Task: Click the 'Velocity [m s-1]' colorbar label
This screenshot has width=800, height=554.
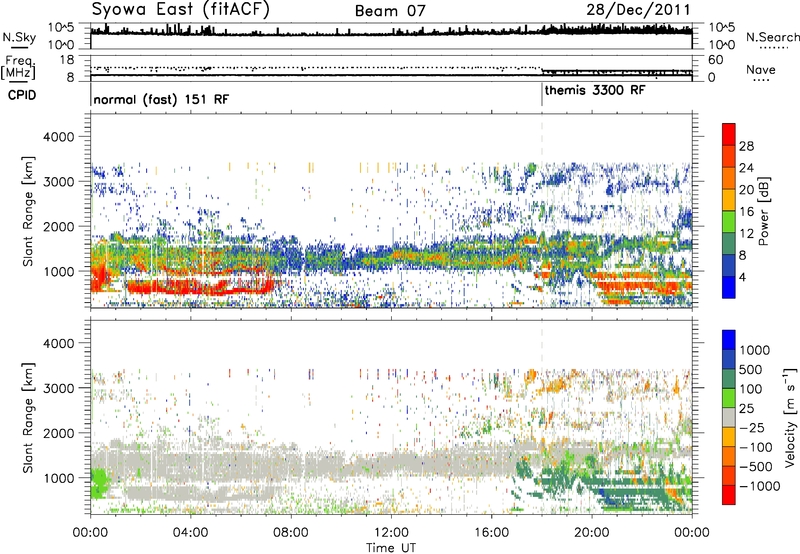Action: (790, 417)
